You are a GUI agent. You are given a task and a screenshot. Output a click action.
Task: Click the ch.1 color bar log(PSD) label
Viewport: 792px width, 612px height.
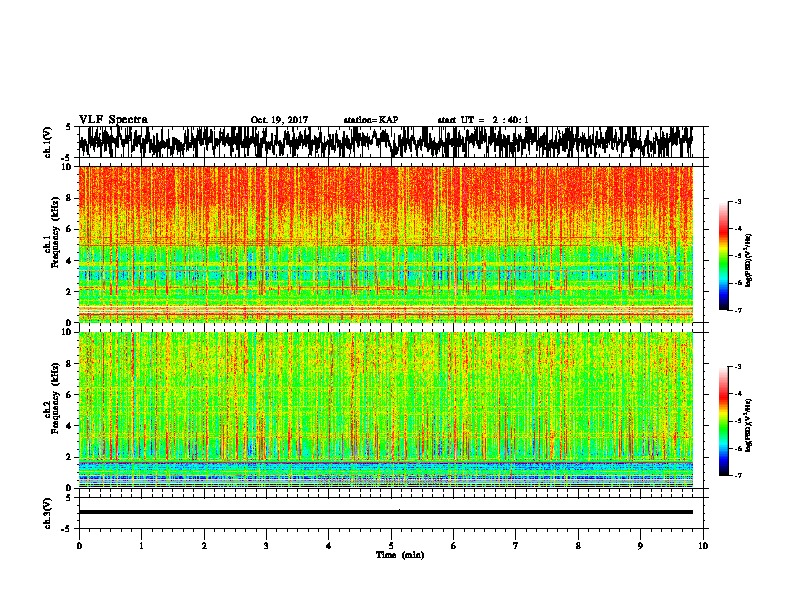[x=749, y=261]
